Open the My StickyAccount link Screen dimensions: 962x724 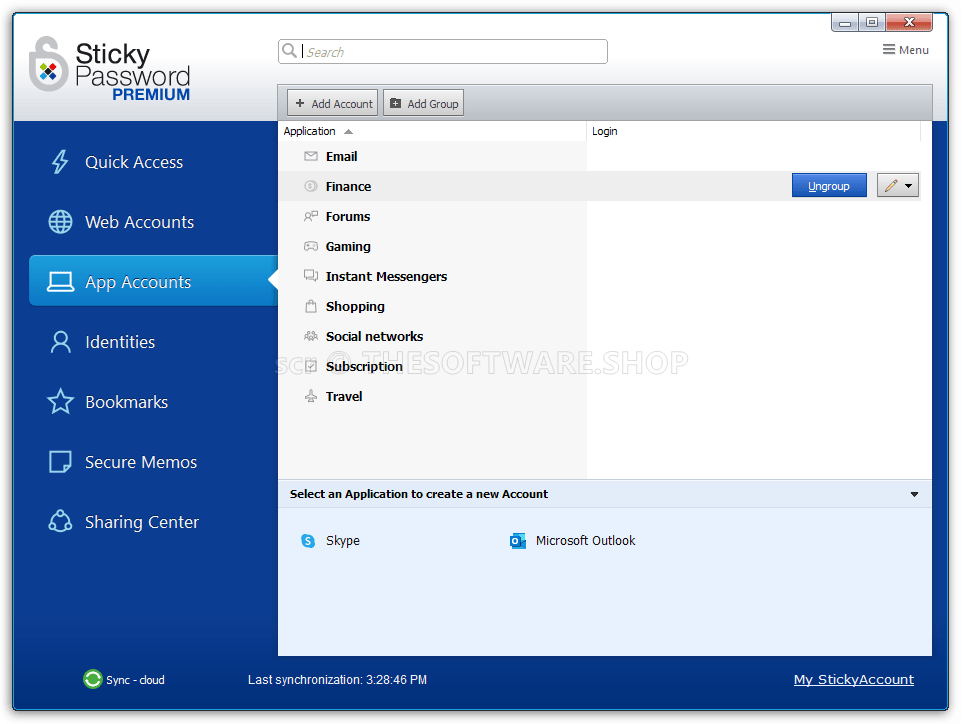(853, 679)
